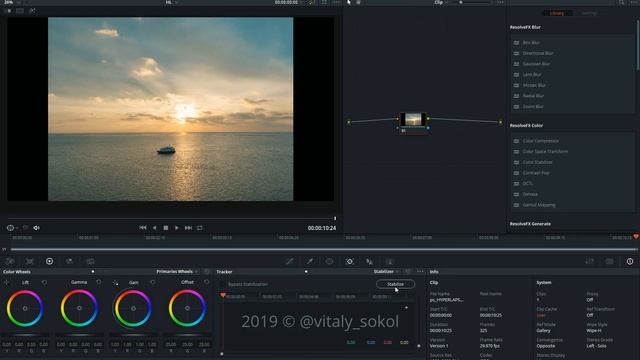Open the Color Wheels palette icon

pos(49,261)
